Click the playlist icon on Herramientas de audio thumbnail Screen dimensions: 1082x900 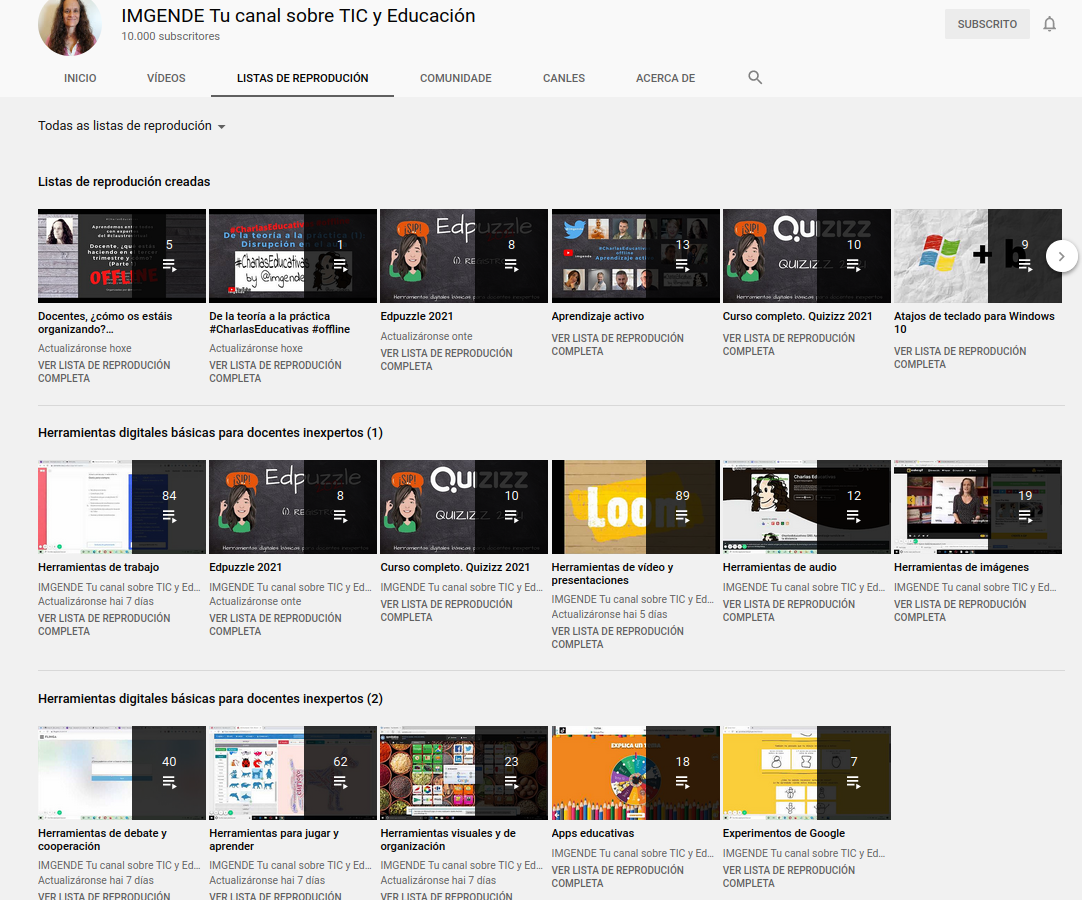click(x=853, y=516)
